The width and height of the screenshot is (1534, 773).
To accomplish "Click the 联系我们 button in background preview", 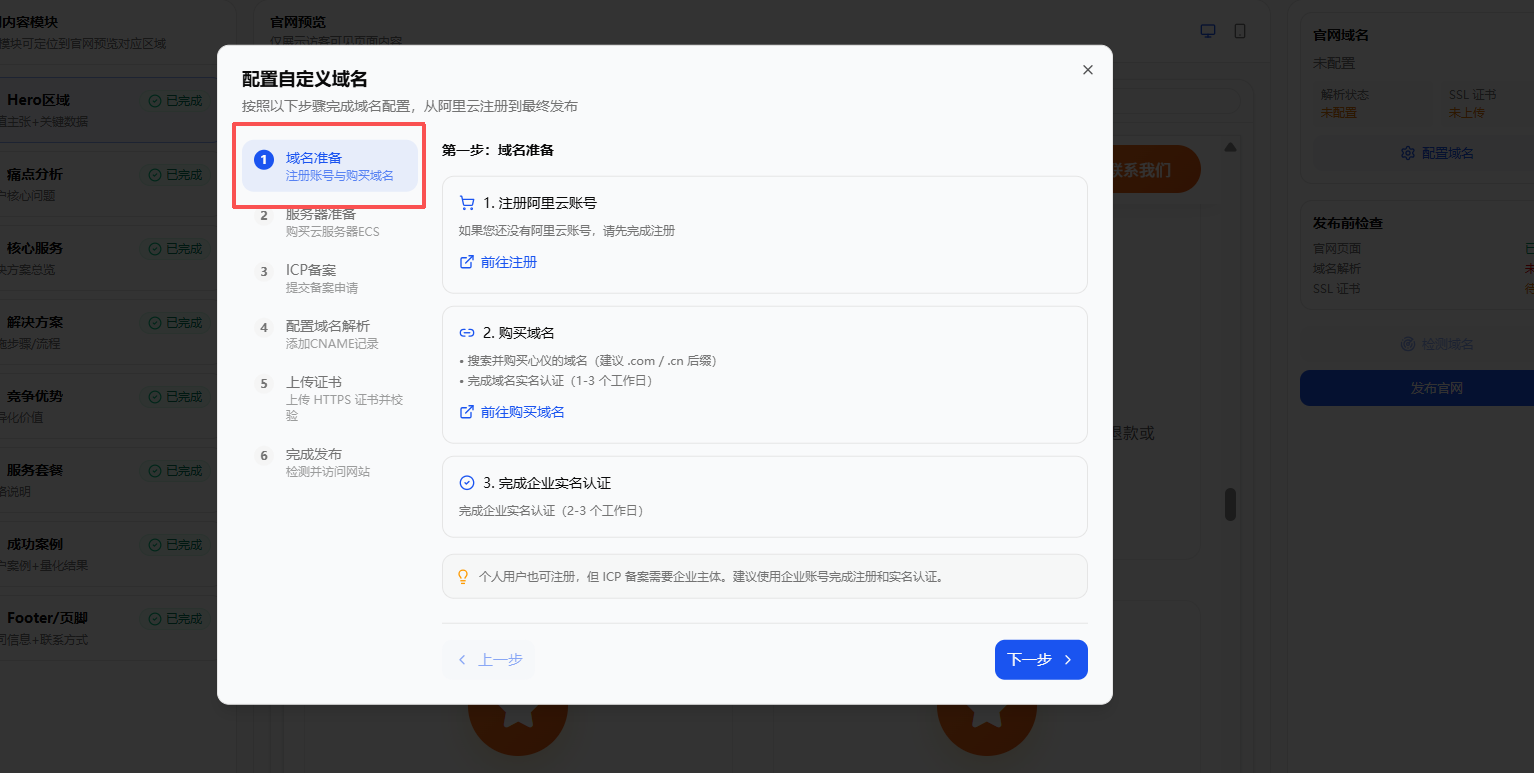I will [1155, 170].
